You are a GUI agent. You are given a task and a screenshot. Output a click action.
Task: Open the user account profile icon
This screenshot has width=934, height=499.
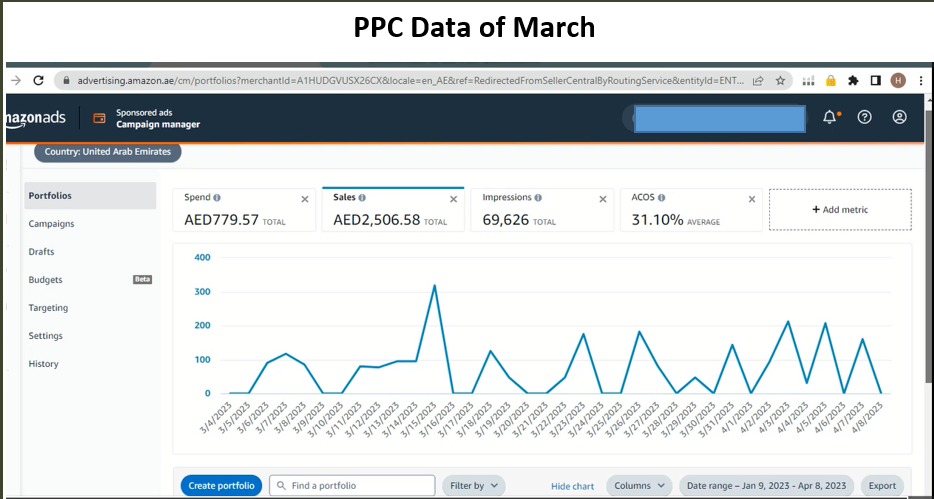pyautogui.click(x=899, y=117)
